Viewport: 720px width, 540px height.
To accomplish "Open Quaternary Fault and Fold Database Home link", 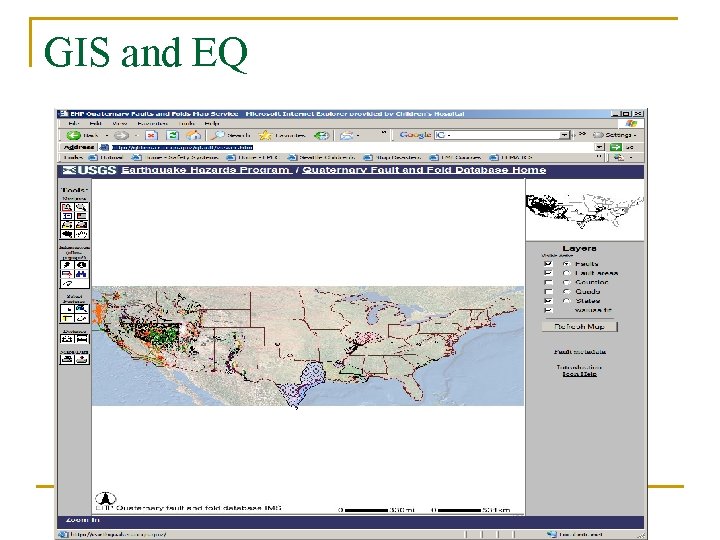I will [x=424, y=170].
